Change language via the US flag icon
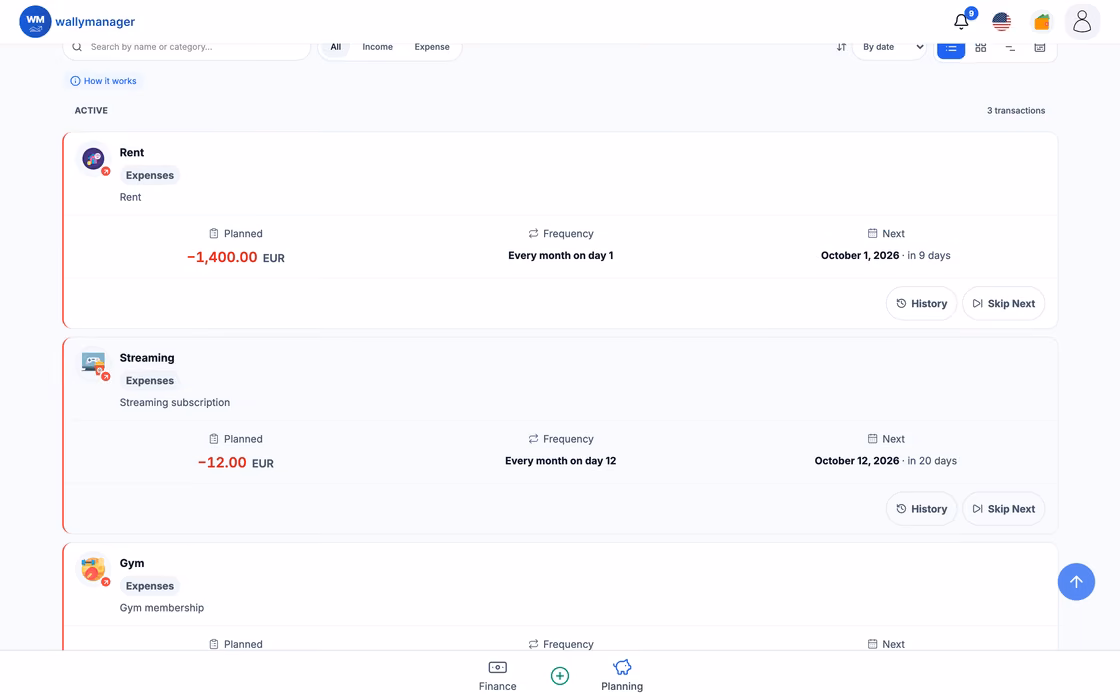Screen dimensions: 1120x700 pyautogui.click(x=1001, y=21)
